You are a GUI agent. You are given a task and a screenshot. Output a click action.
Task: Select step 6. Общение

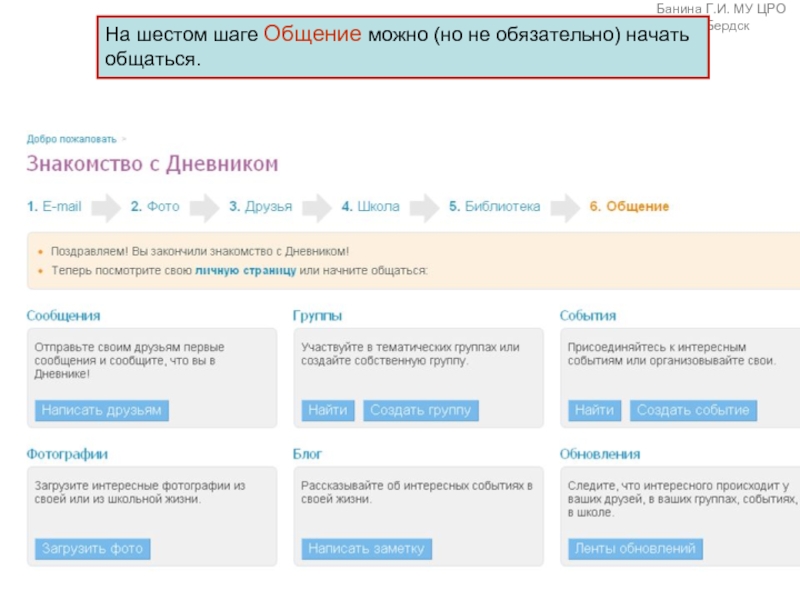[629, 207]
